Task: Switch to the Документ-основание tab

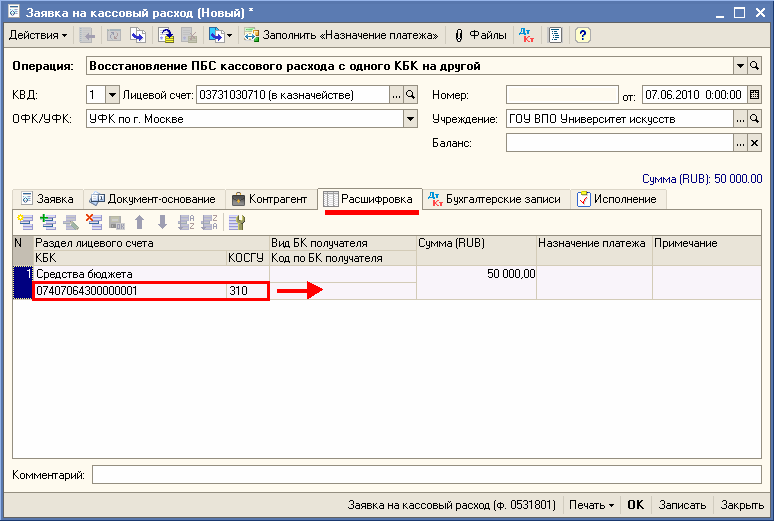Action: pyautogui.click(x=153, y=199)
